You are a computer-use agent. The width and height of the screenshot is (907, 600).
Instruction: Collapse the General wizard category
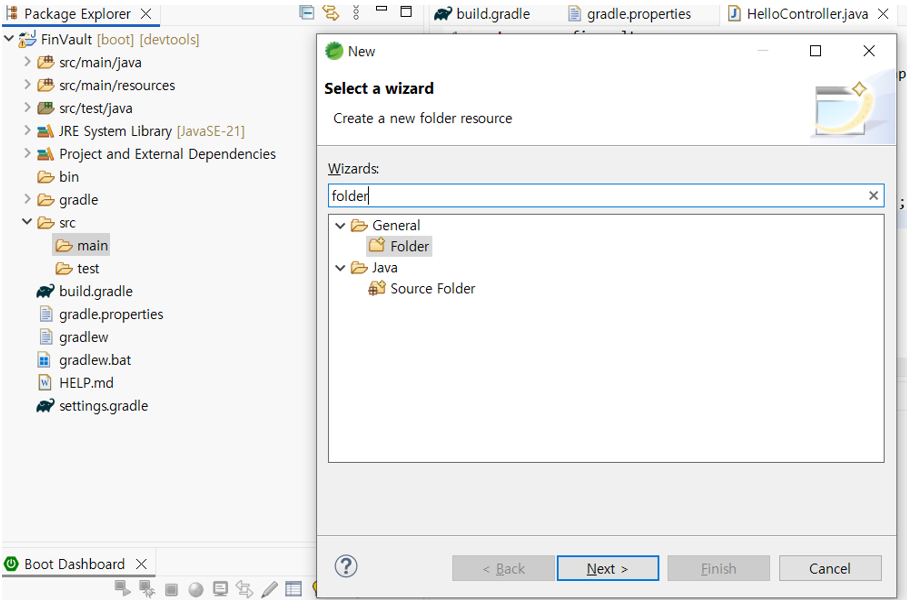pyautogui.click(x=341, y=225)
